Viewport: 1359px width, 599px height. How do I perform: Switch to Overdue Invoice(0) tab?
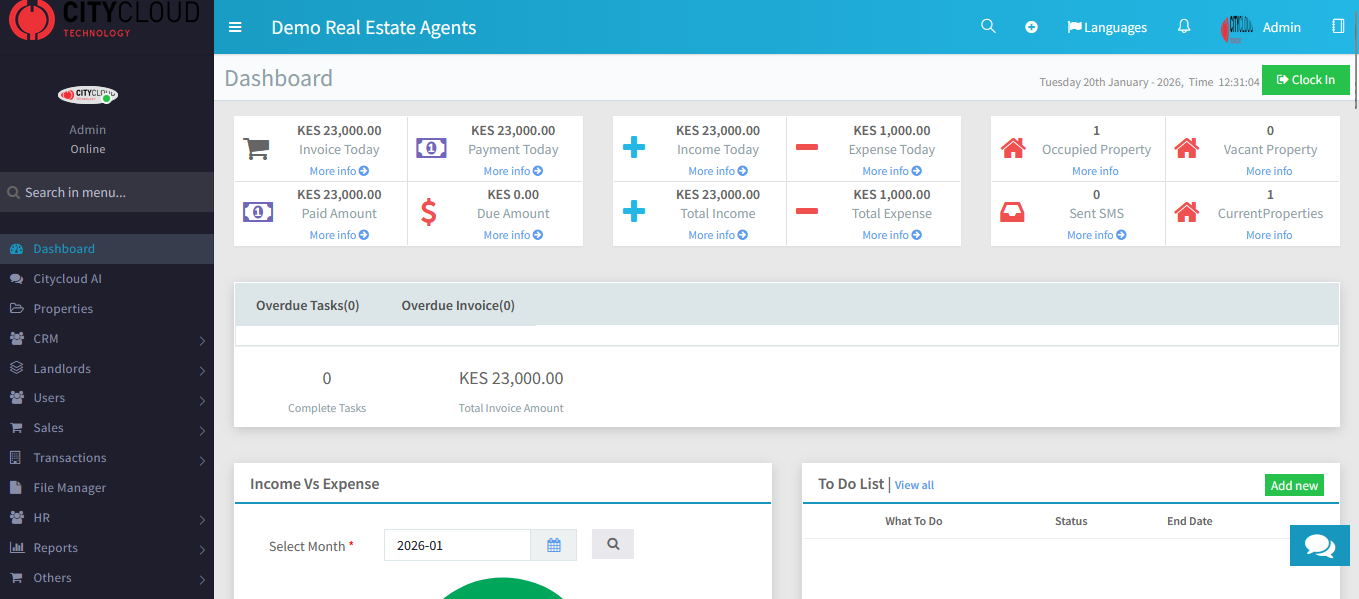tap(458, 305)
